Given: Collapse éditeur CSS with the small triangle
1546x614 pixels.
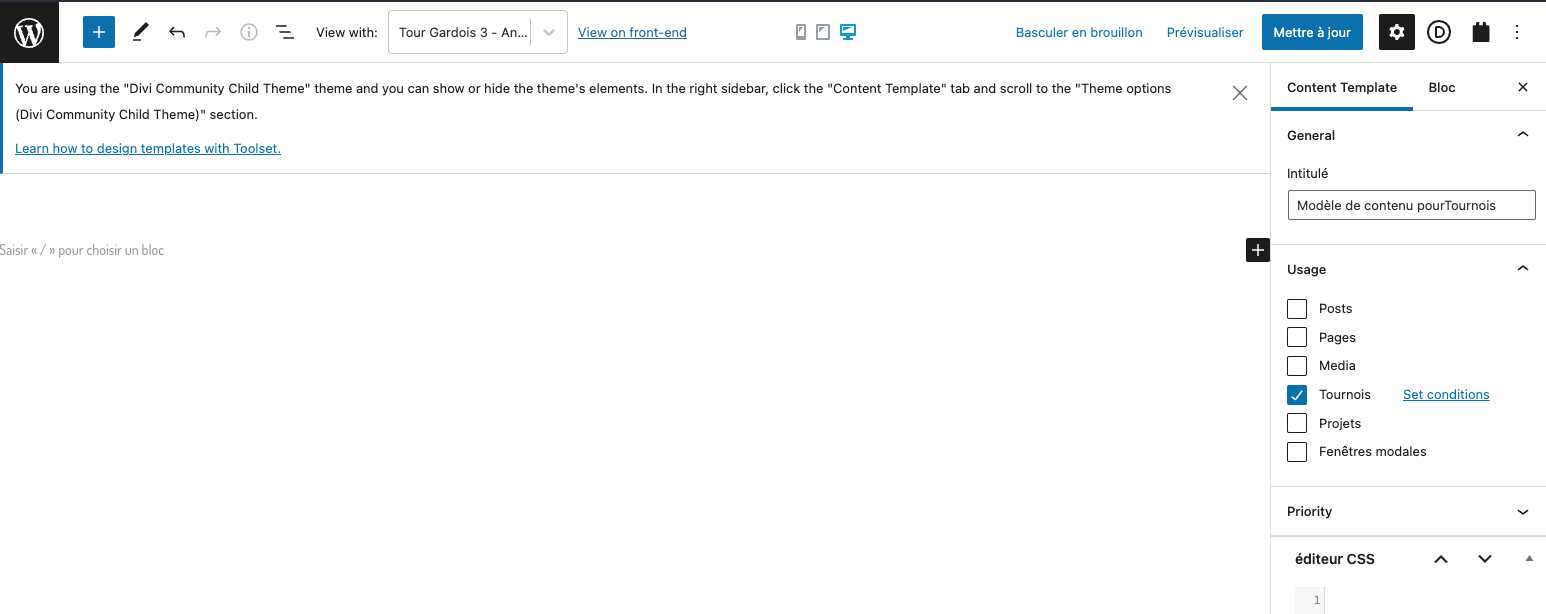Looking at the screenshot, I should click(x=1529, y=558).
